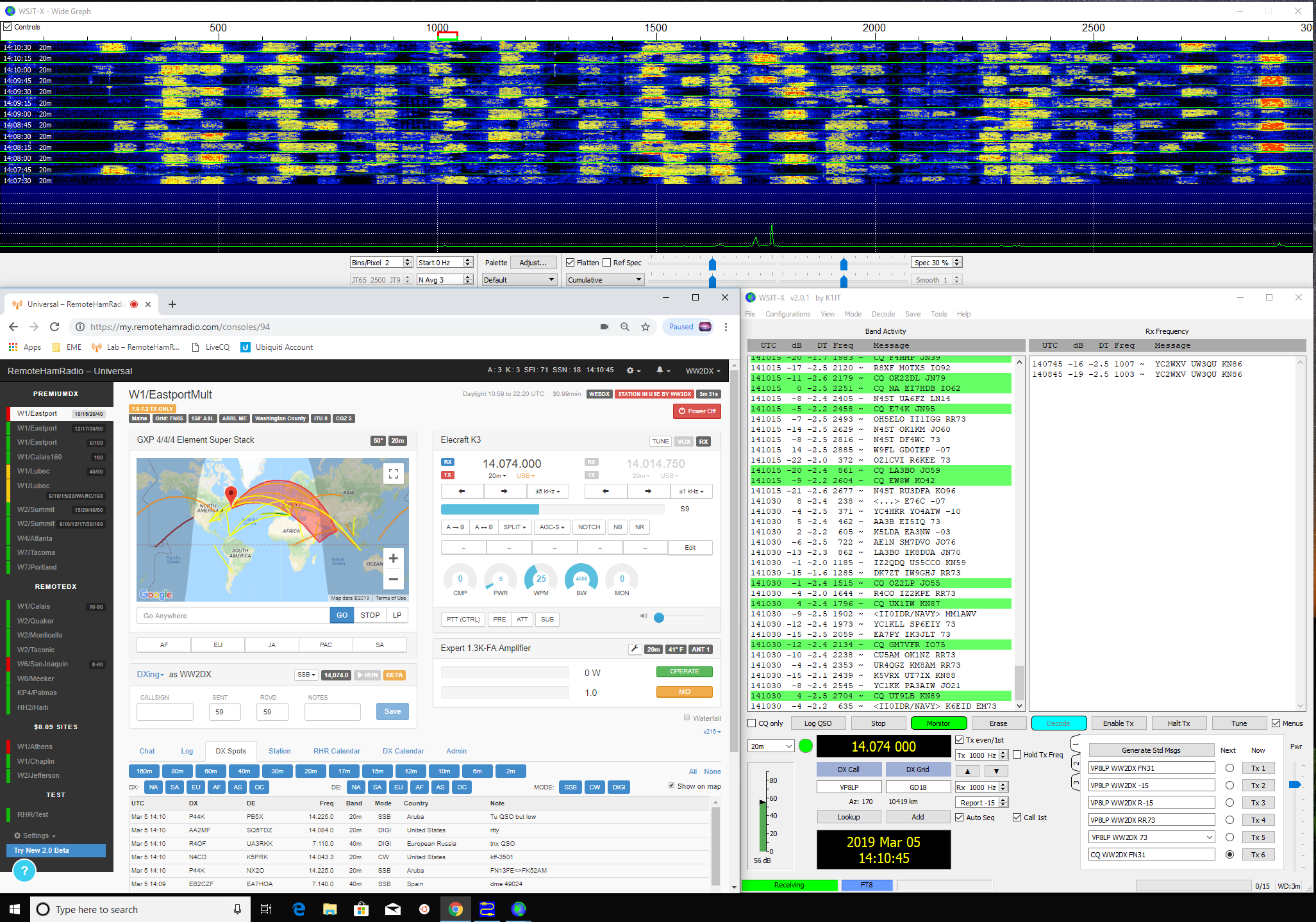This screenshot has height=922, width=1316.
Task: Open the Cumulative spectrum dropdown
Action: (604, 280)
